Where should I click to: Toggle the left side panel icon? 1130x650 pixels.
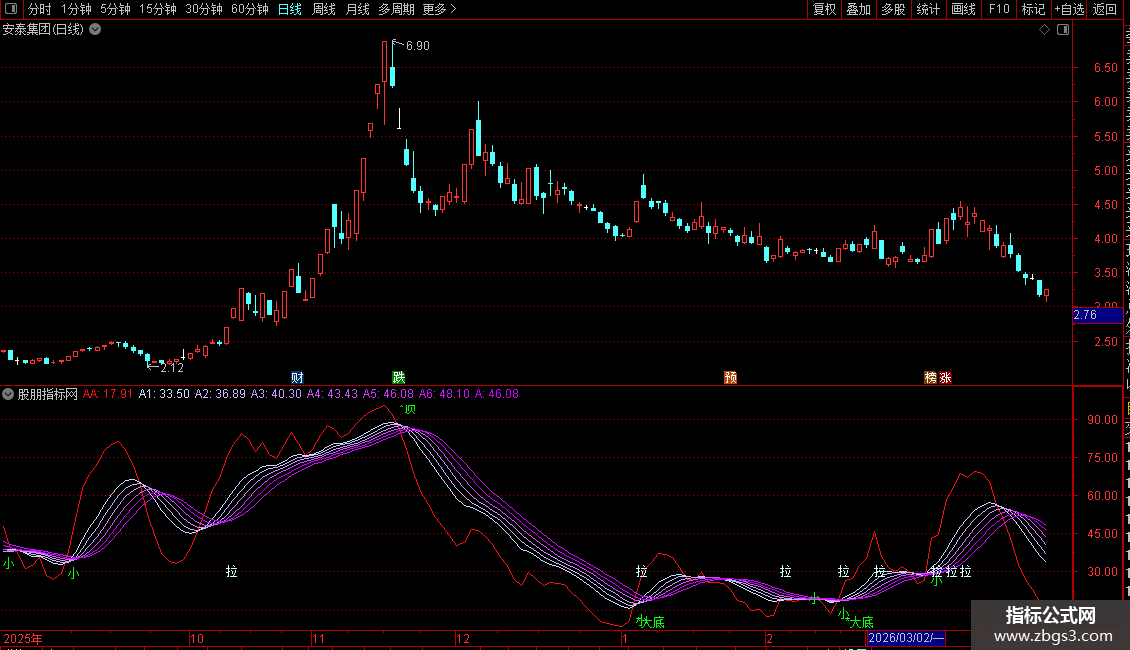11,9
